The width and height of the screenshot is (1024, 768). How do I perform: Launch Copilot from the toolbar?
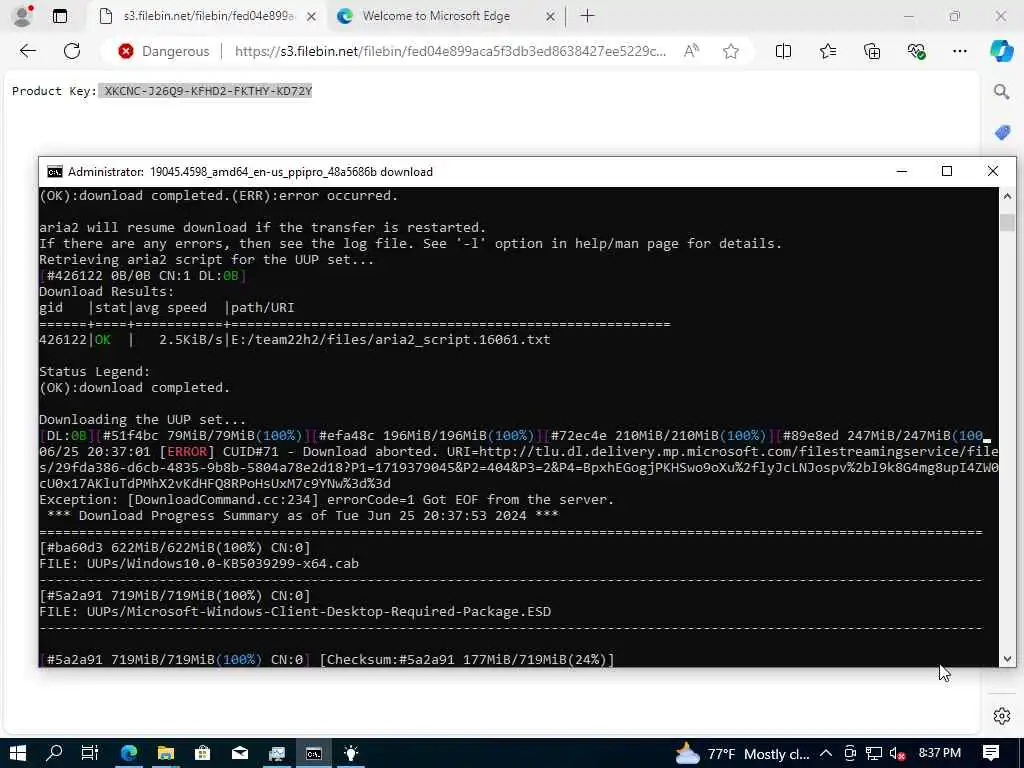point(1001,51)
